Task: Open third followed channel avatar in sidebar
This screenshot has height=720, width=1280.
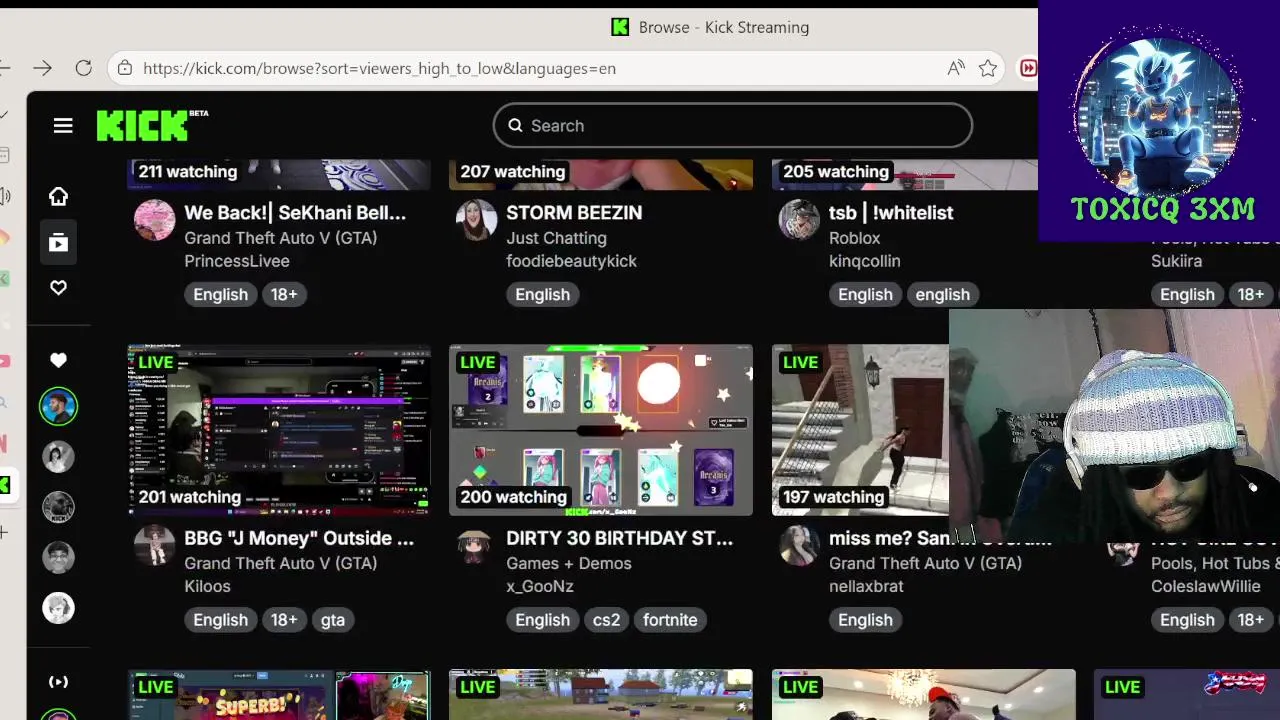Action: 58,507
